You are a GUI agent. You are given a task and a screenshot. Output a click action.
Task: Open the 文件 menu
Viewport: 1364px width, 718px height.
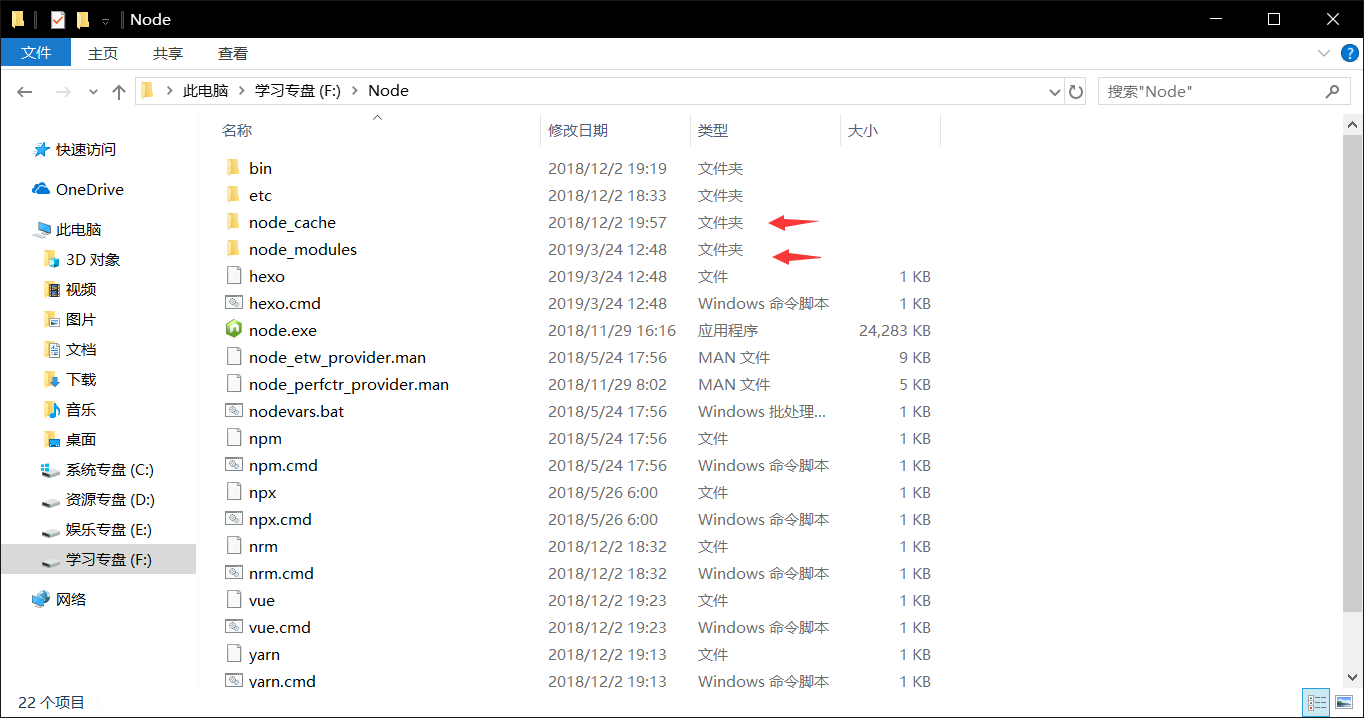(x=36, y=53)
